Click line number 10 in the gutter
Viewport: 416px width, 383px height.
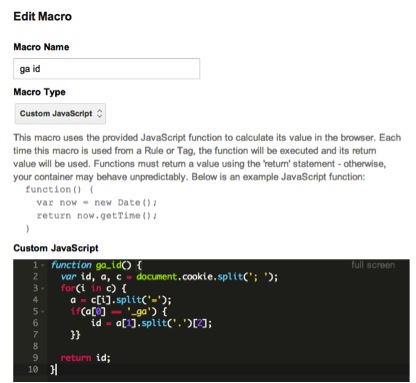[33, 369]
